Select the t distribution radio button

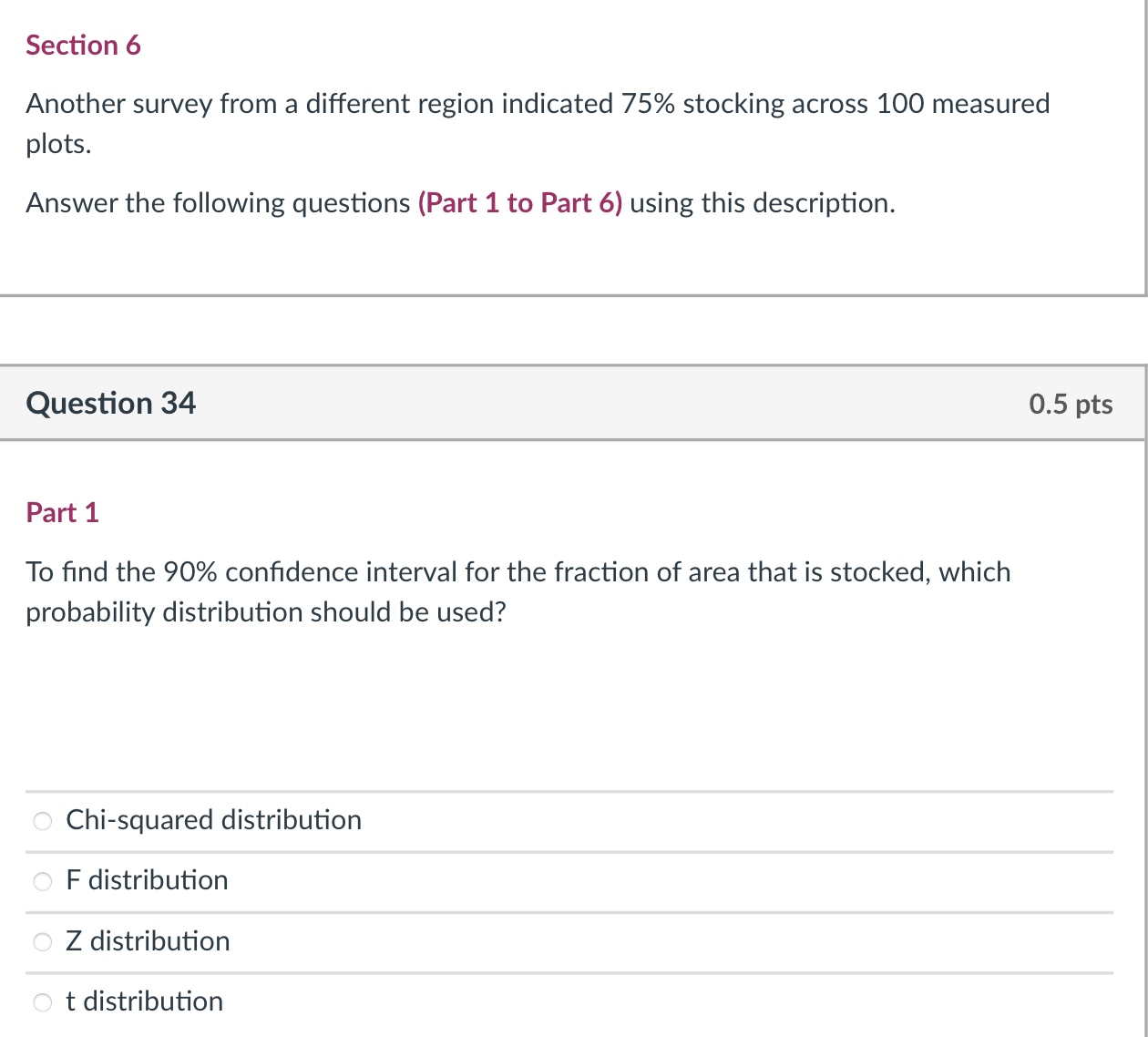42,1002
